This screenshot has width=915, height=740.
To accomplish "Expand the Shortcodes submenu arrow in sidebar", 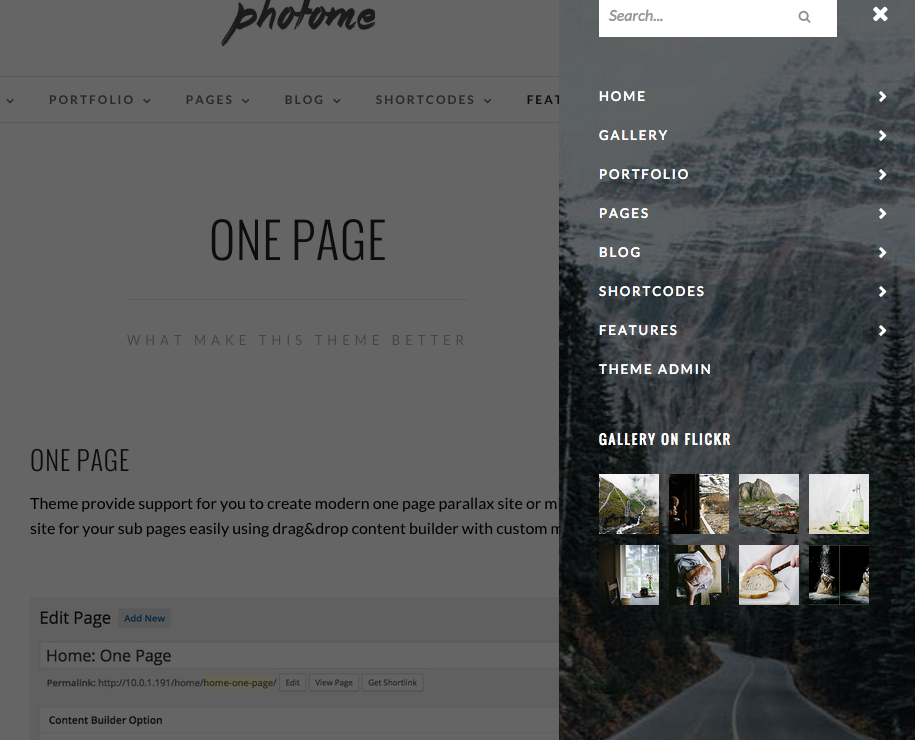I will pyautogui.click(x=882, y=292).
